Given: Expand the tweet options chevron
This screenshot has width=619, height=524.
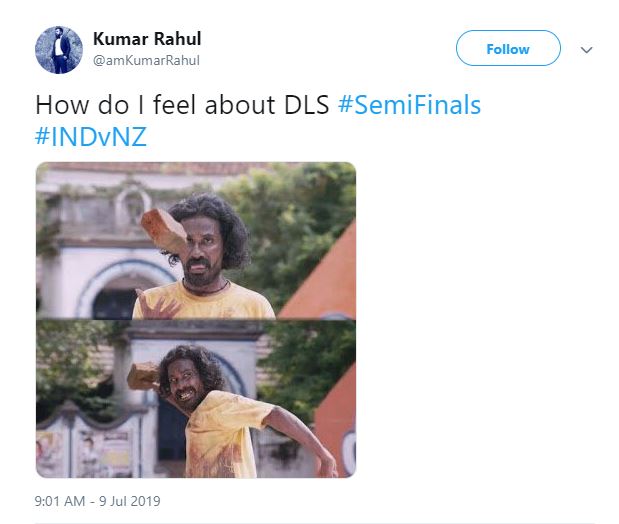Looking at the screenshot, I should (587, 49).
